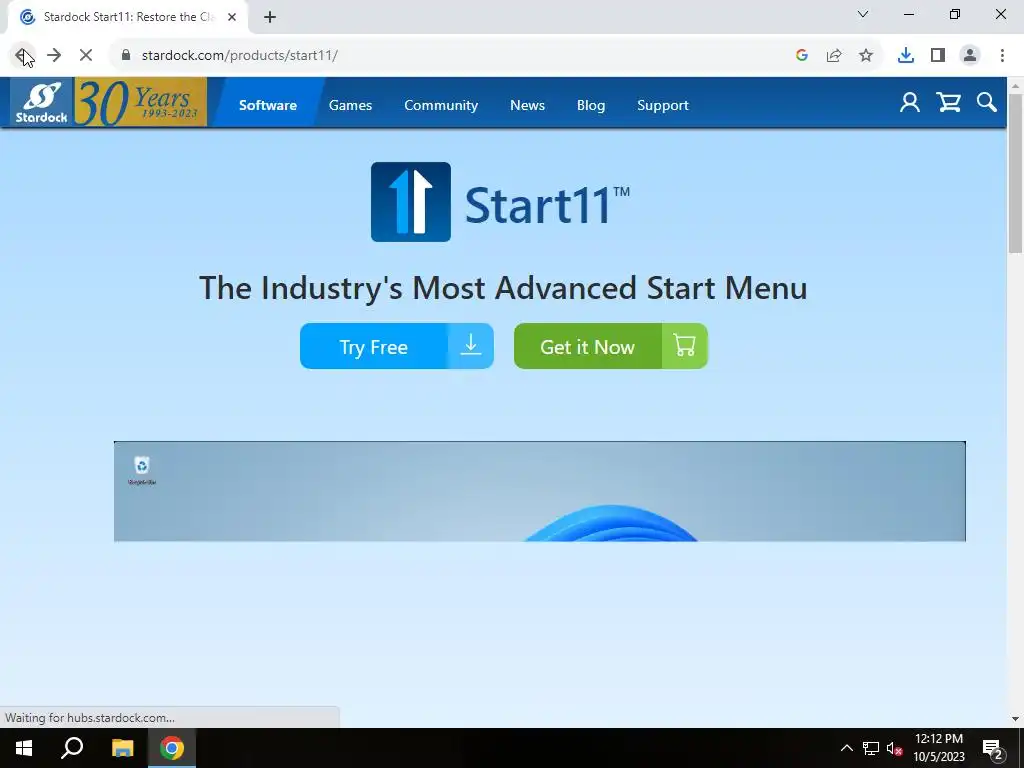Screen dimensions: 1024x768
Task: Open the Blog menu item
Action: [591, 105]
